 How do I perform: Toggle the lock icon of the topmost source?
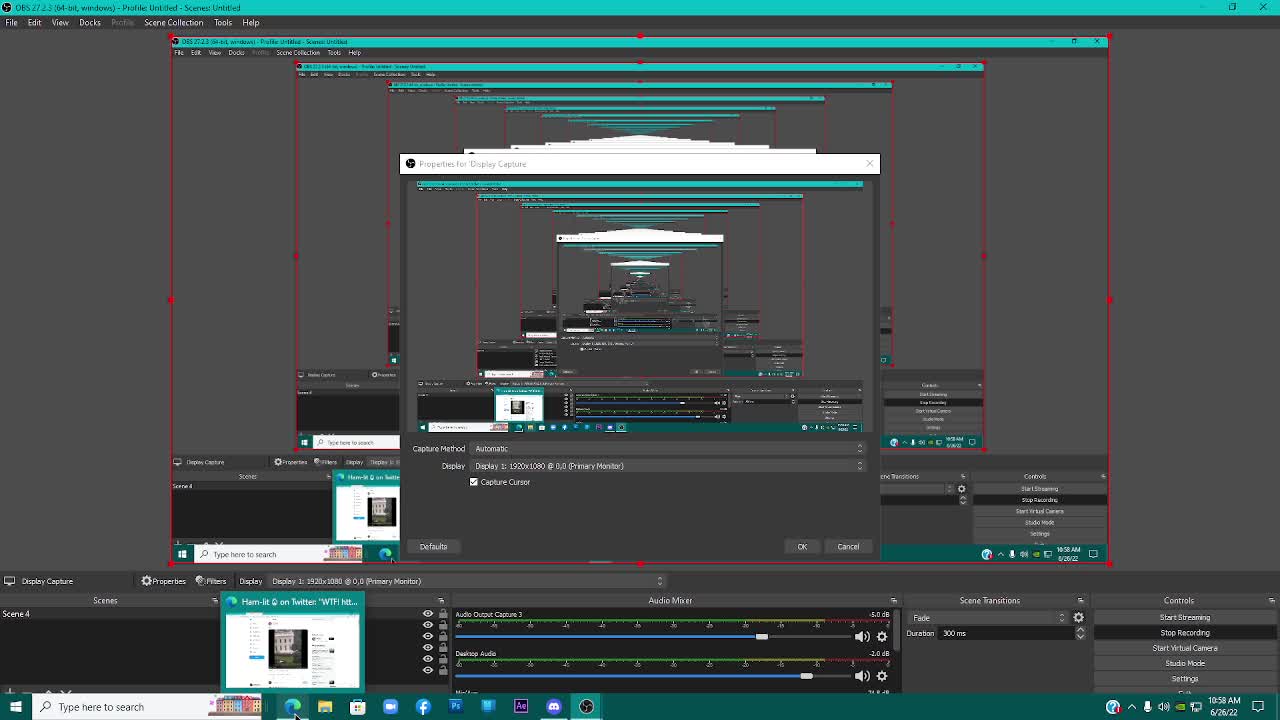[443, 614]
